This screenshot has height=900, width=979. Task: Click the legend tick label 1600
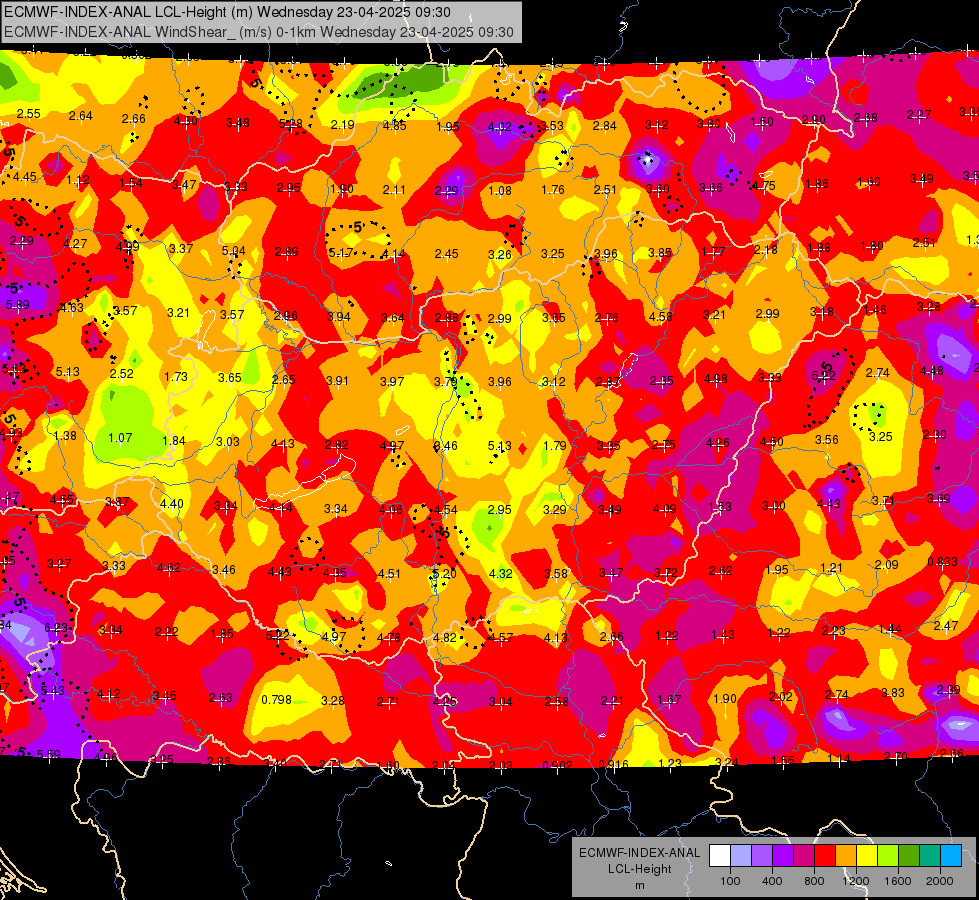(898, 881)
